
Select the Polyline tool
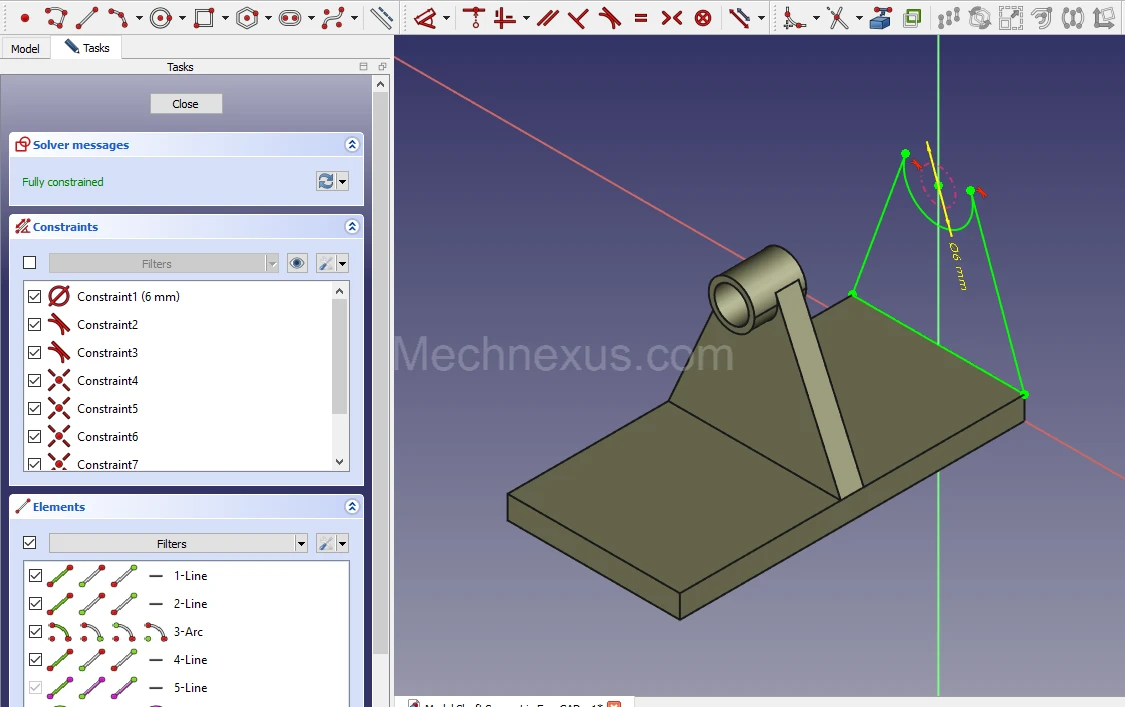point(56,18)
